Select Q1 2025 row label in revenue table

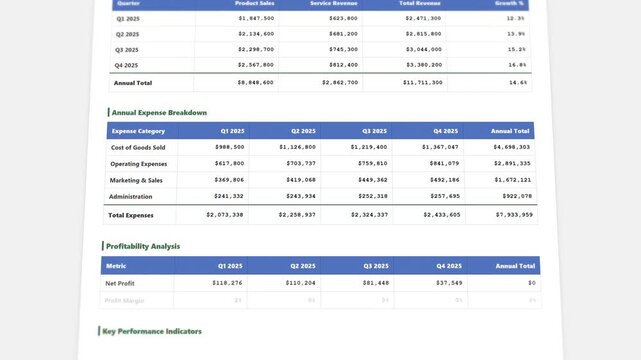(128, 19)
